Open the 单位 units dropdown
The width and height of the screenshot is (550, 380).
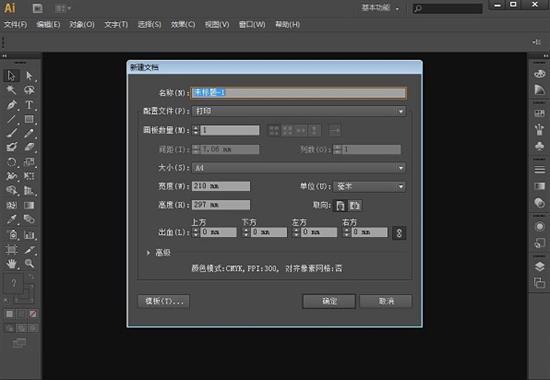pos(369,187)
